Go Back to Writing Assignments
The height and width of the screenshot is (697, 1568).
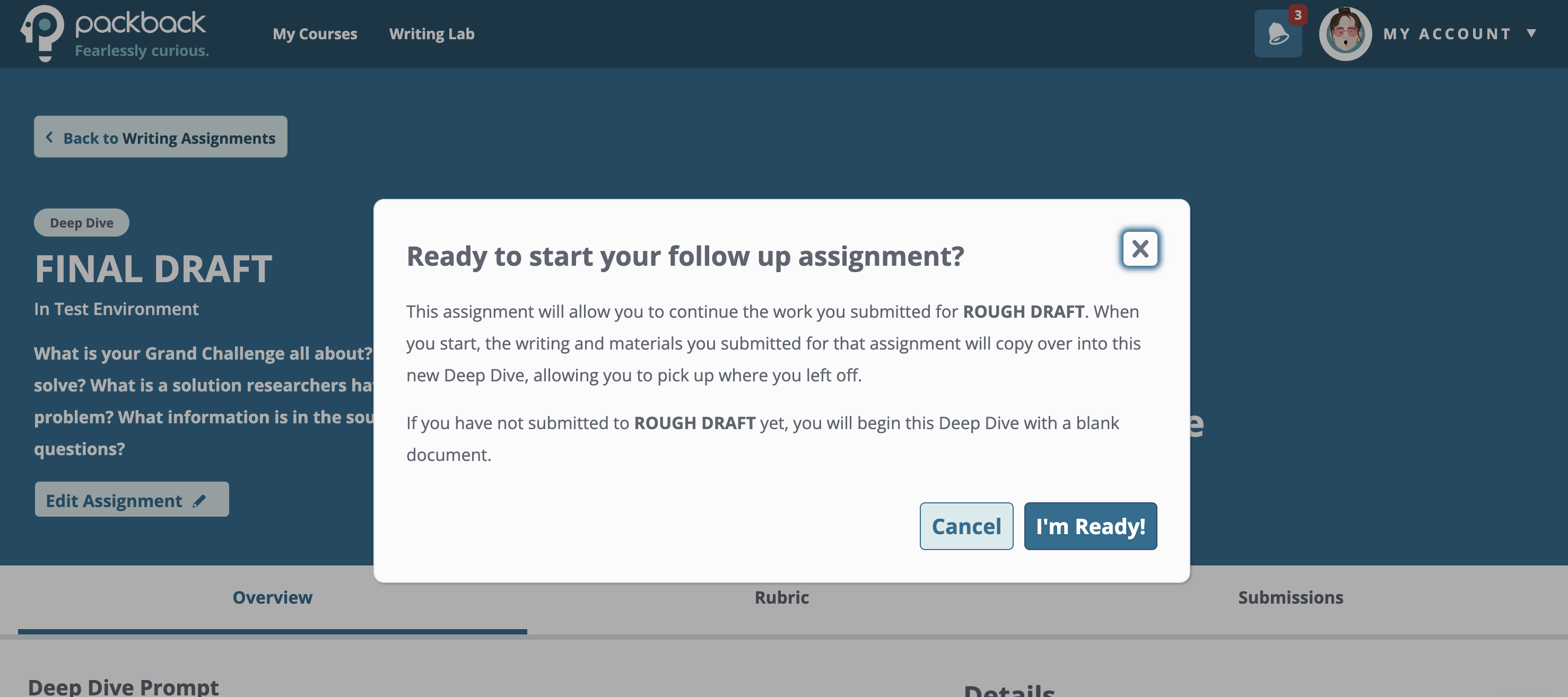pos(160,137)
